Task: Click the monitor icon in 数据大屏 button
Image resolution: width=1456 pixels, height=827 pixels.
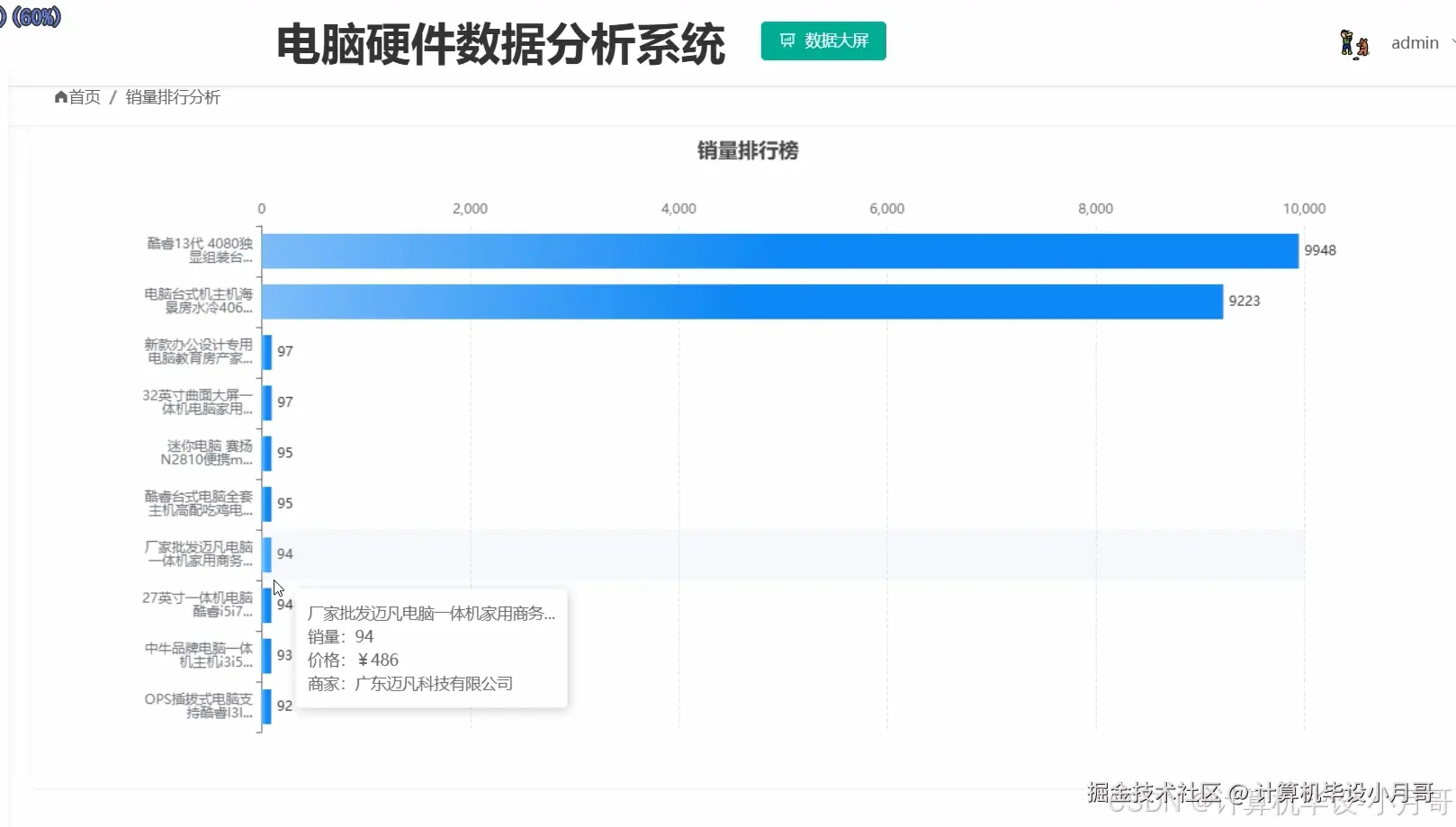Action: click(x=787, y=40)
